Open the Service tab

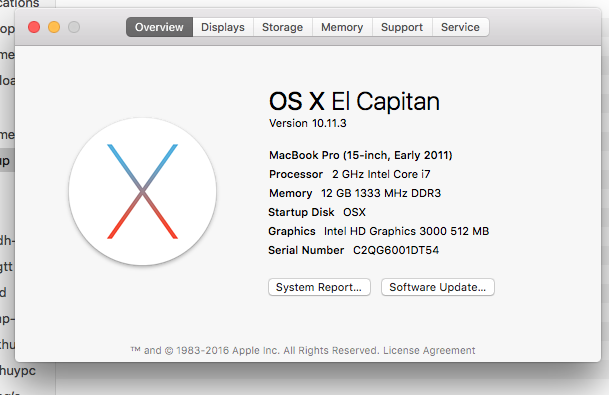(x=460, y=27)
